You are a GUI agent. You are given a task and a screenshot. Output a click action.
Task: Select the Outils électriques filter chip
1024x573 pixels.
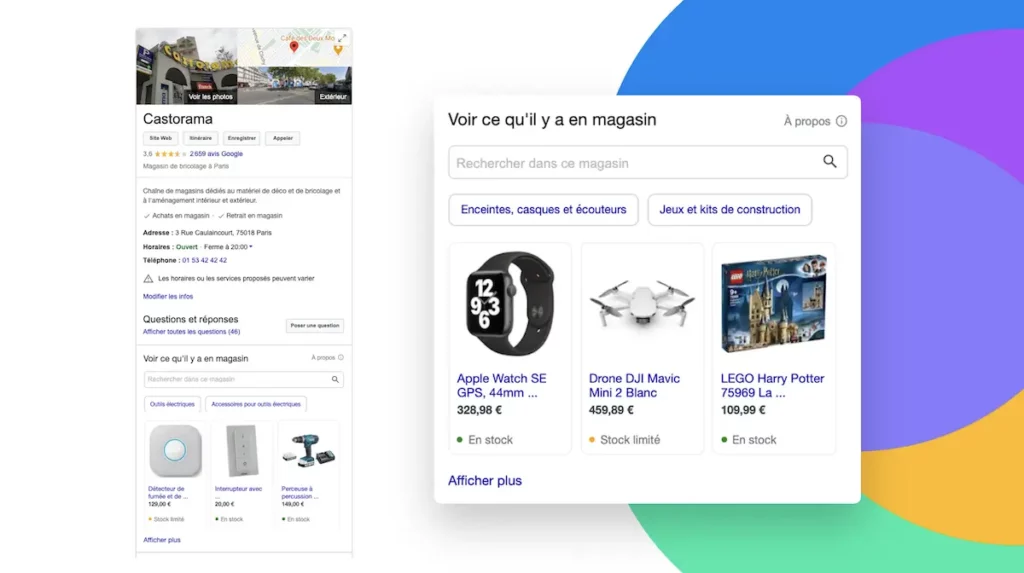pyautogui.click(x=172, y=404)
